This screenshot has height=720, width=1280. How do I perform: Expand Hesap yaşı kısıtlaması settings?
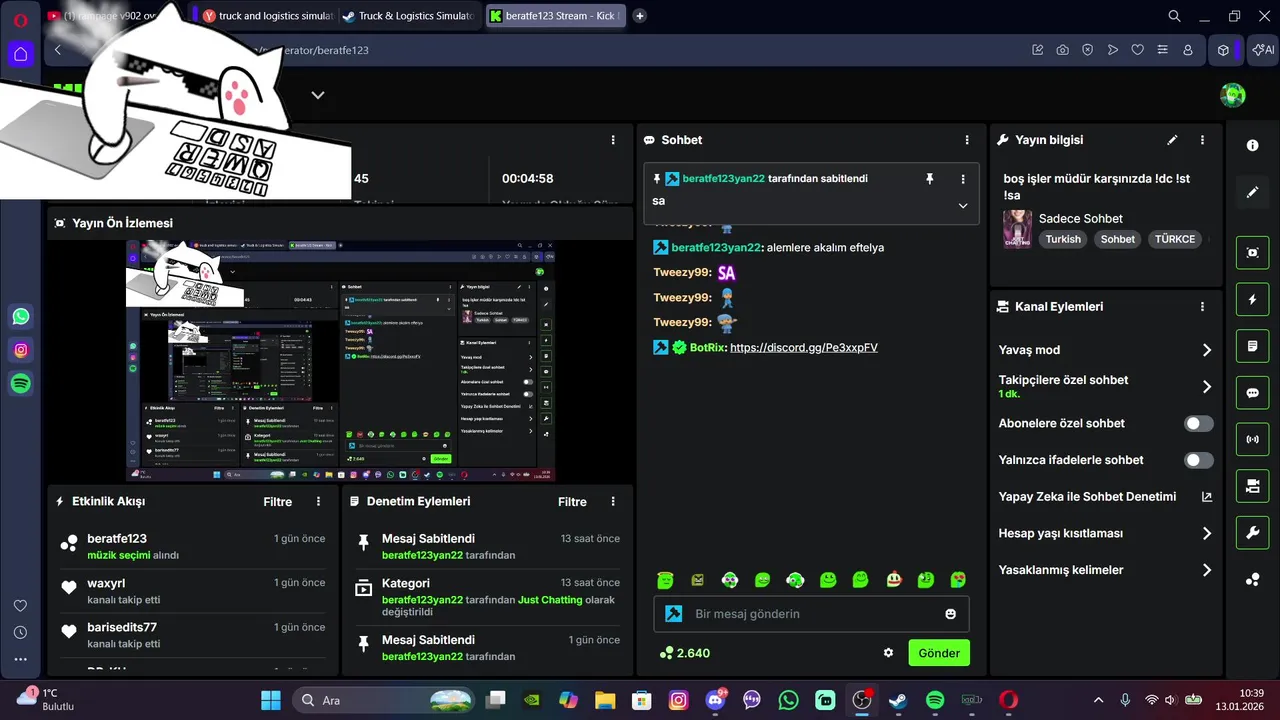click(x=1206, y=533)
